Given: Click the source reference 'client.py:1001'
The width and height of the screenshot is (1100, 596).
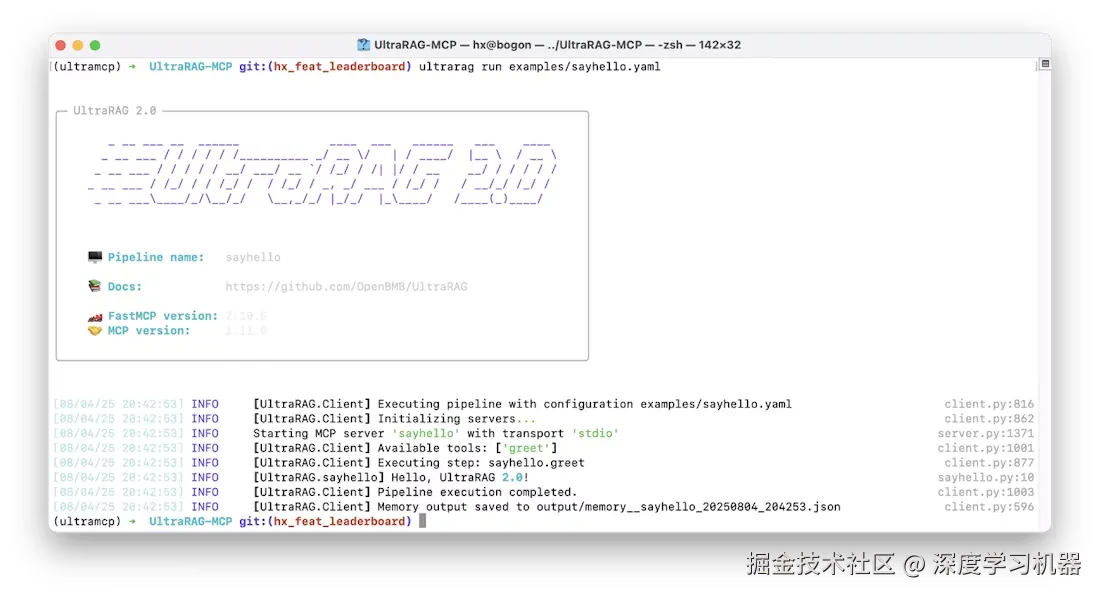Looking at the screenshot, I should click(x=986, y=448).
